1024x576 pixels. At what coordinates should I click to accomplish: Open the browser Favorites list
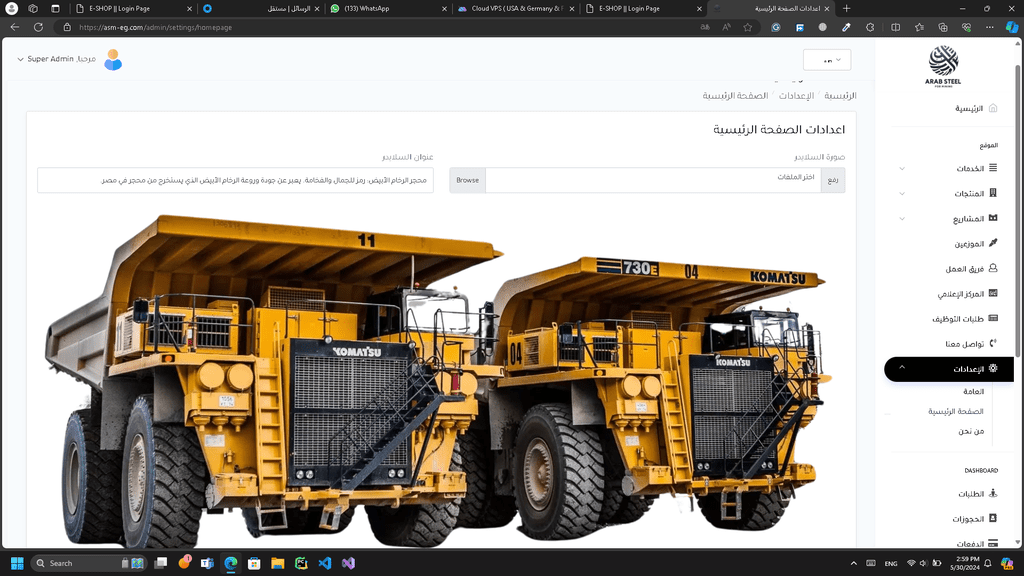[x=919, y=27]
